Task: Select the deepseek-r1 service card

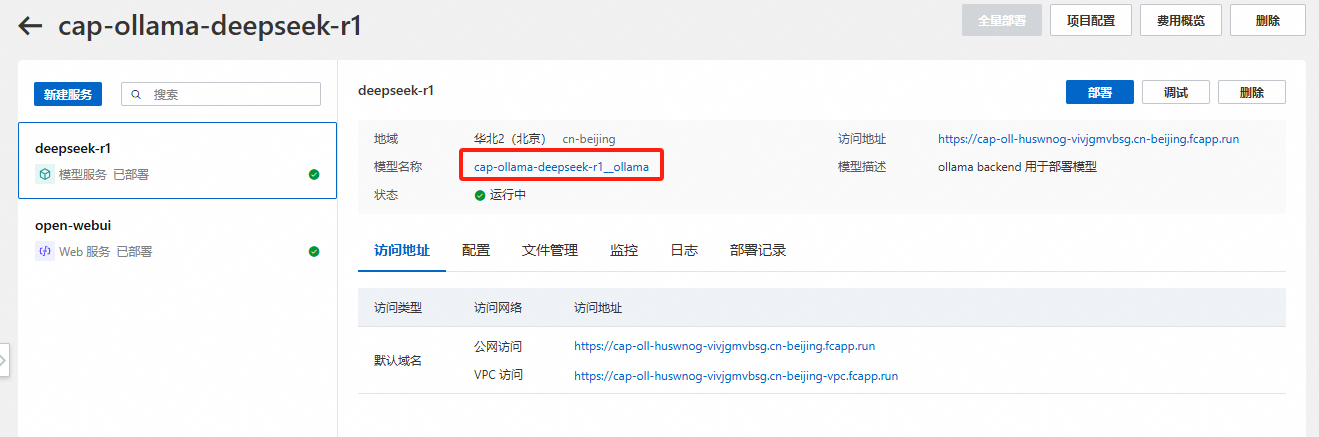Action: coord(177,161)
